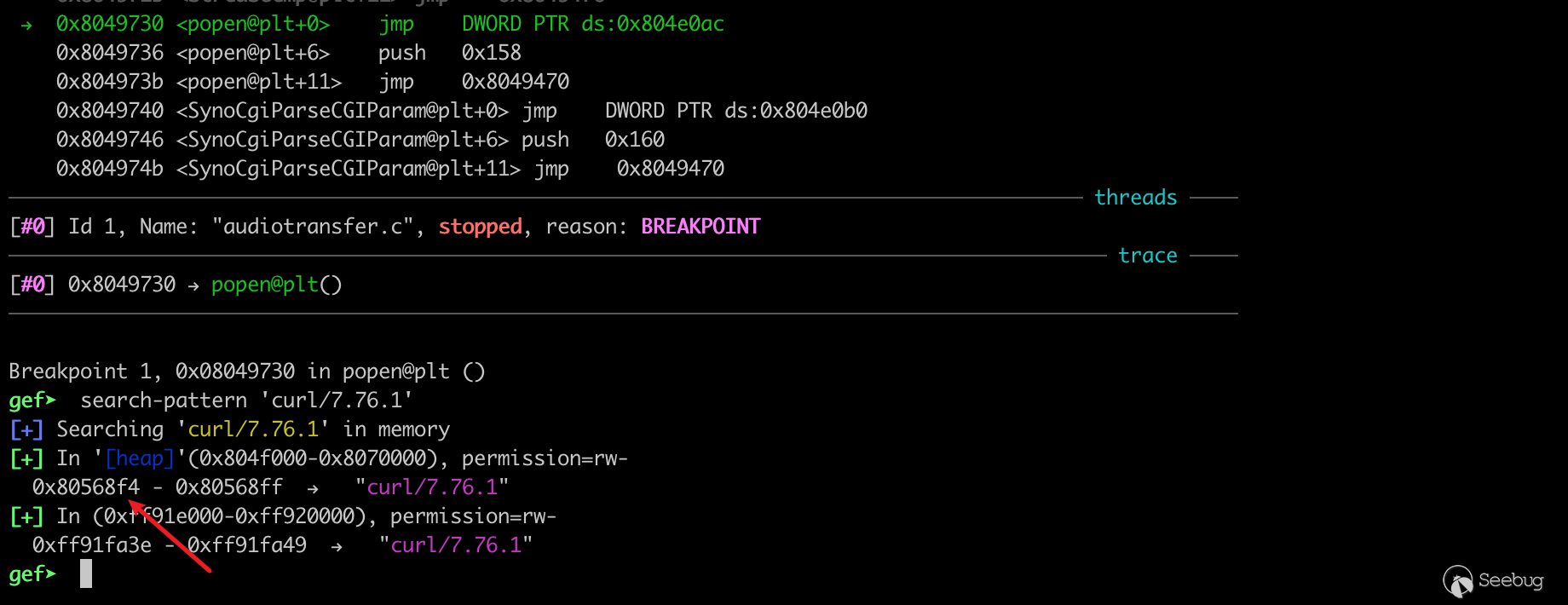Click the SynoCgiParseCGIParam@plt+0 symbol
Image resolution: width=1568 pixels, height=605 pixels.
(x=343, y=111)
